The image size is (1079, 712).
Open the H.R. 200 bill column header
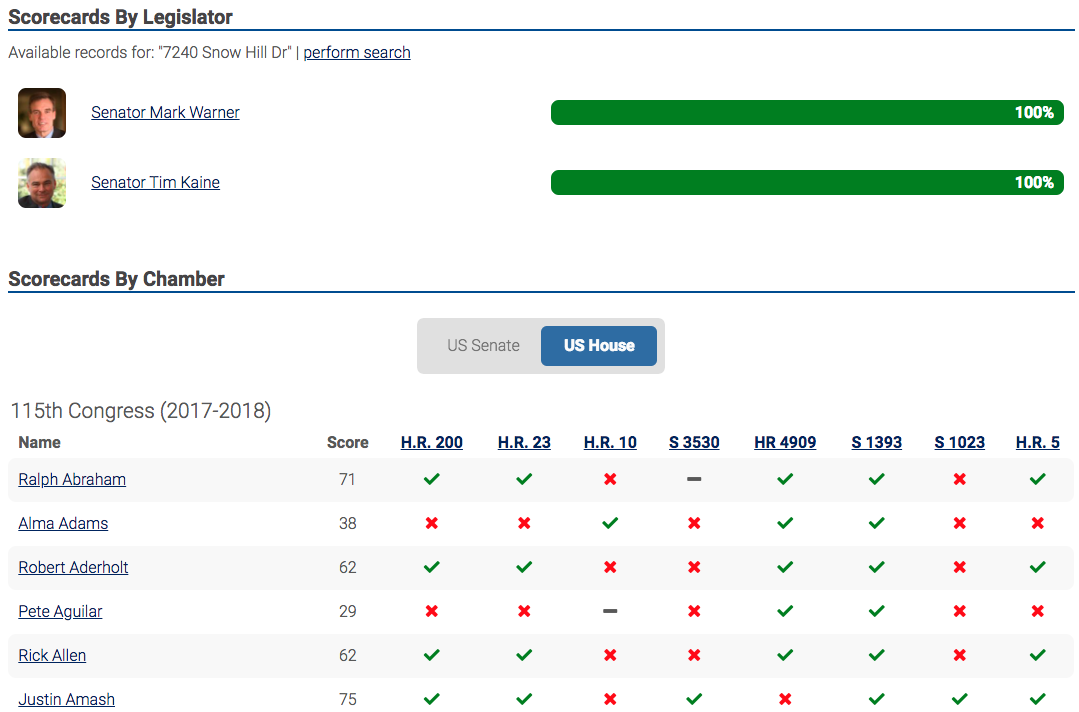pyautogui.click(x=431, y=442)
